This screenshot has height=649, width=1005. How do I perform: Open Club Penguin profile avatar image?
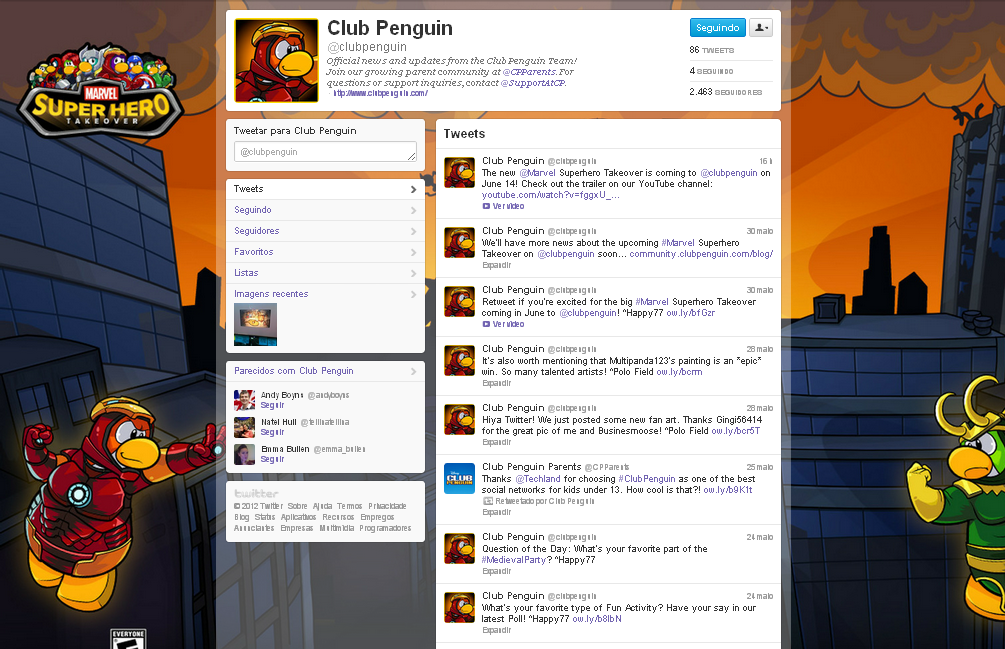[276, 61]
